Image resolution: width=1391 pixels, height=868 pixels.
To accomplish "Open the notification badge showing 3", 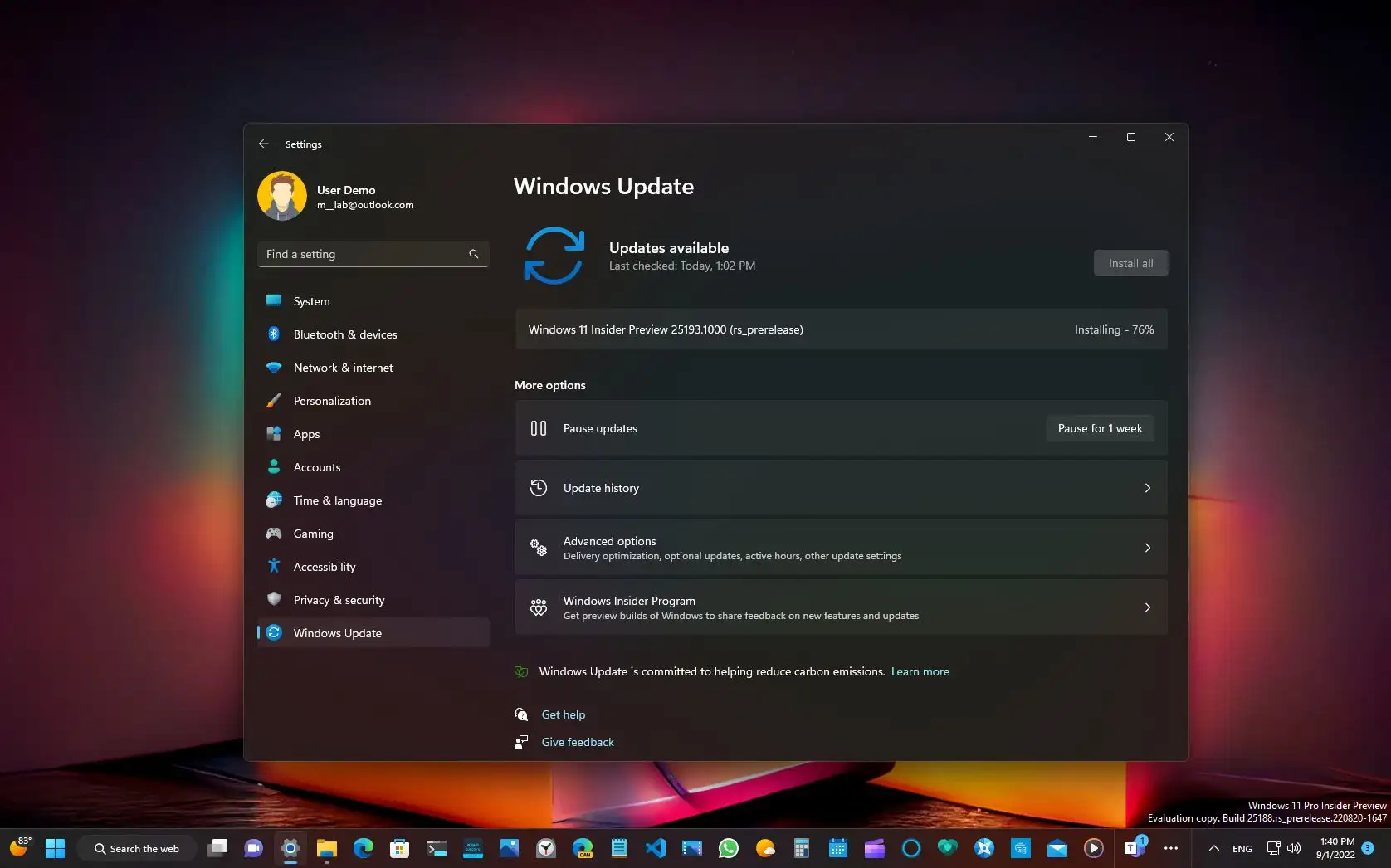I will click(x=1368, y=848).
